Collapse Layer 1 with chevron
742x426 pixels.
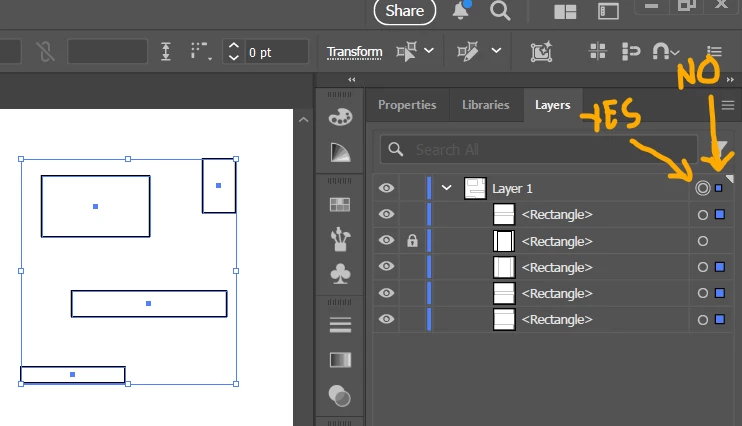pyautogui.click(x=446, y=188)
